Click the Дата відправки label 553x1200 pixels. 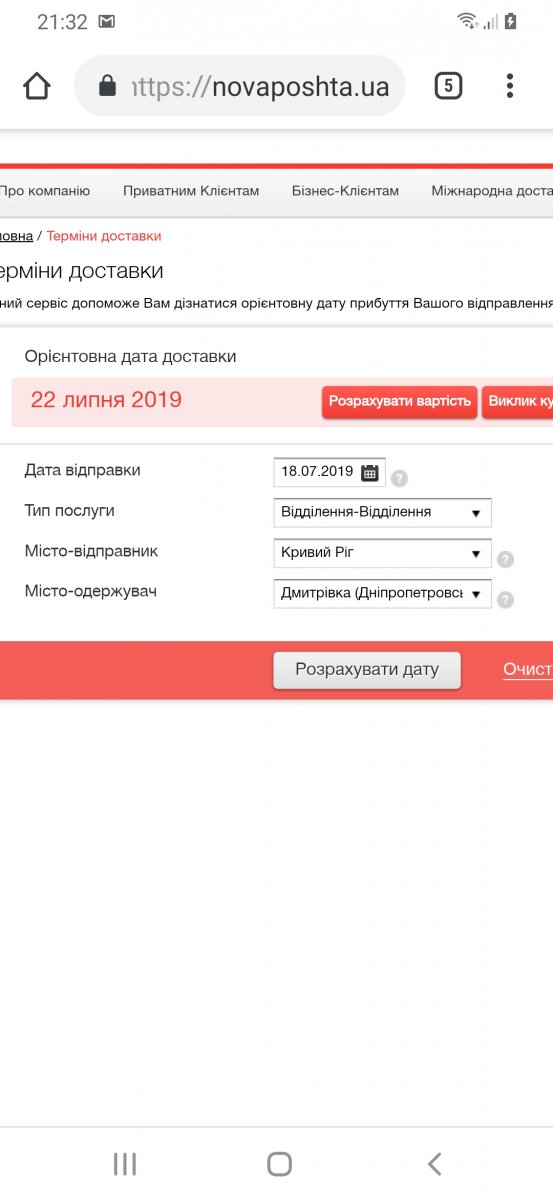82,470
